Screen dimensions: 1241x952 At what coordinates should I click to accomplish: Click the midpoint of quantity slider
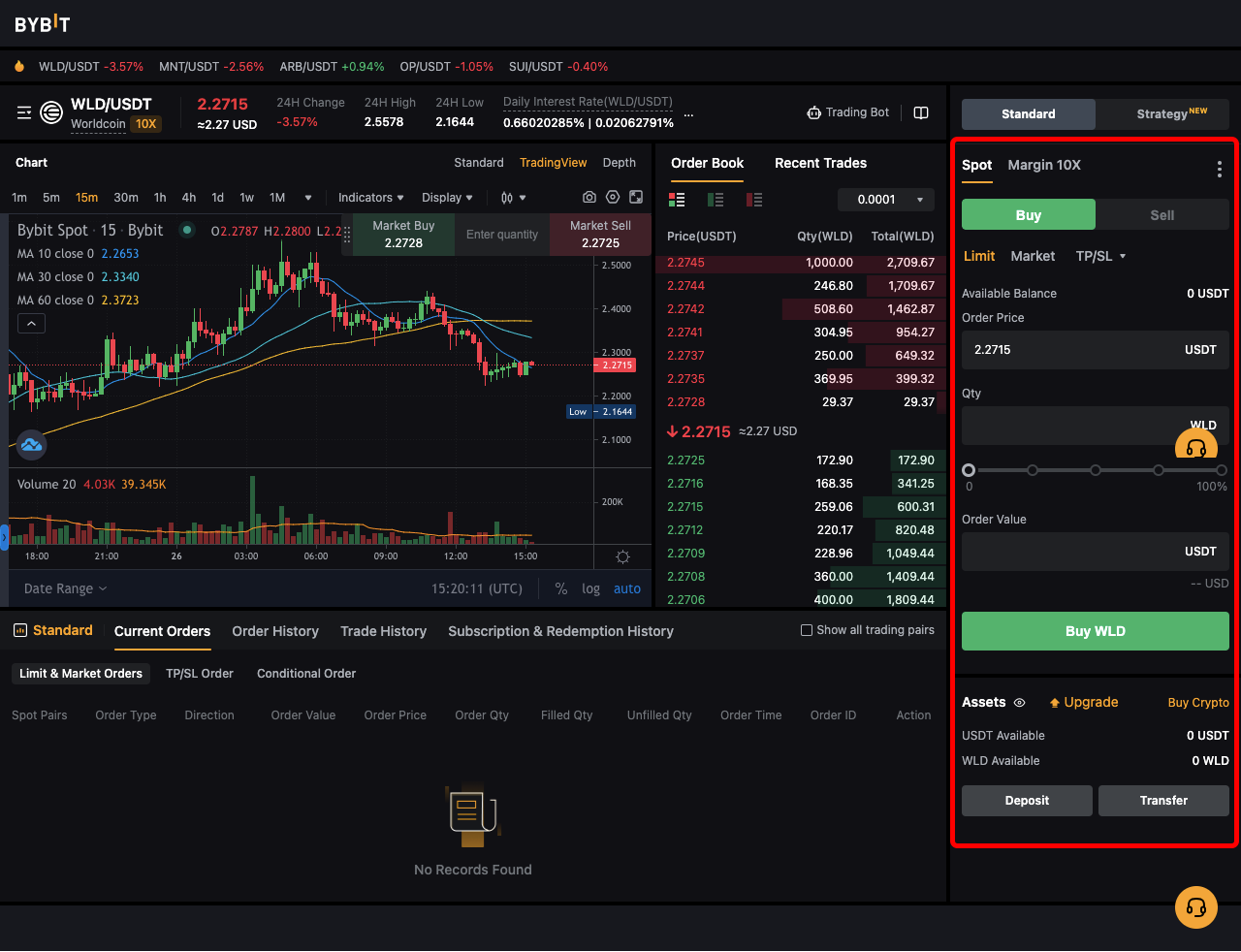(1096, 470)
